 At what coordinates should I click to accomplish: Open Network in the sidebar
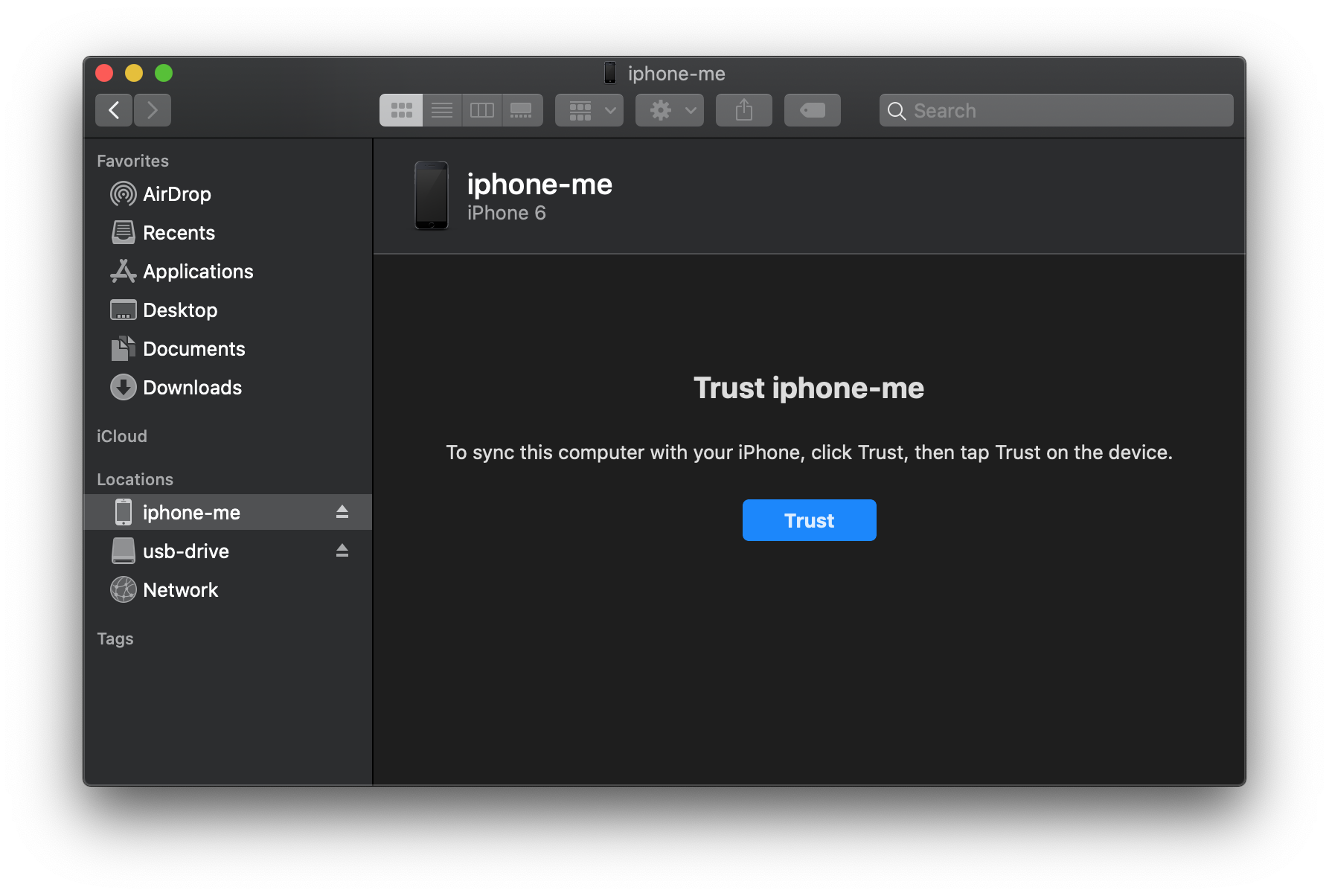228,589
